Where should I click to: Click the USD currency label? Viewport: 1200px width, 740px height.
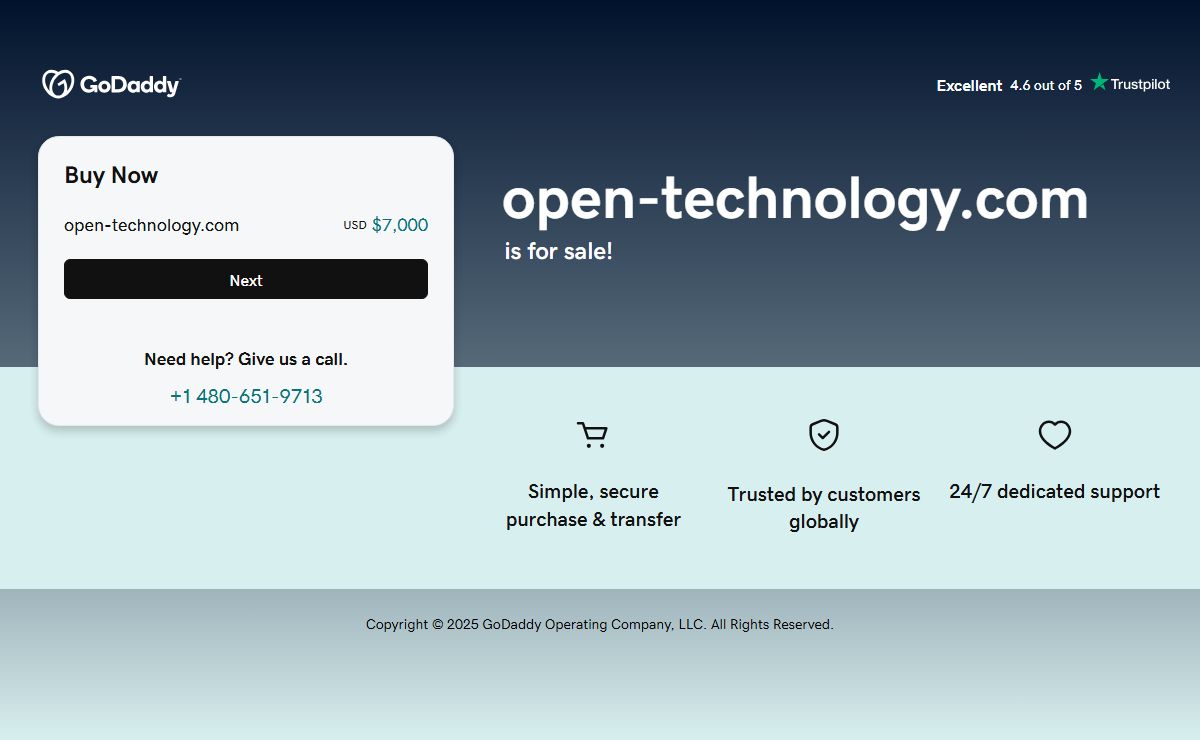(x=355, y=225)
